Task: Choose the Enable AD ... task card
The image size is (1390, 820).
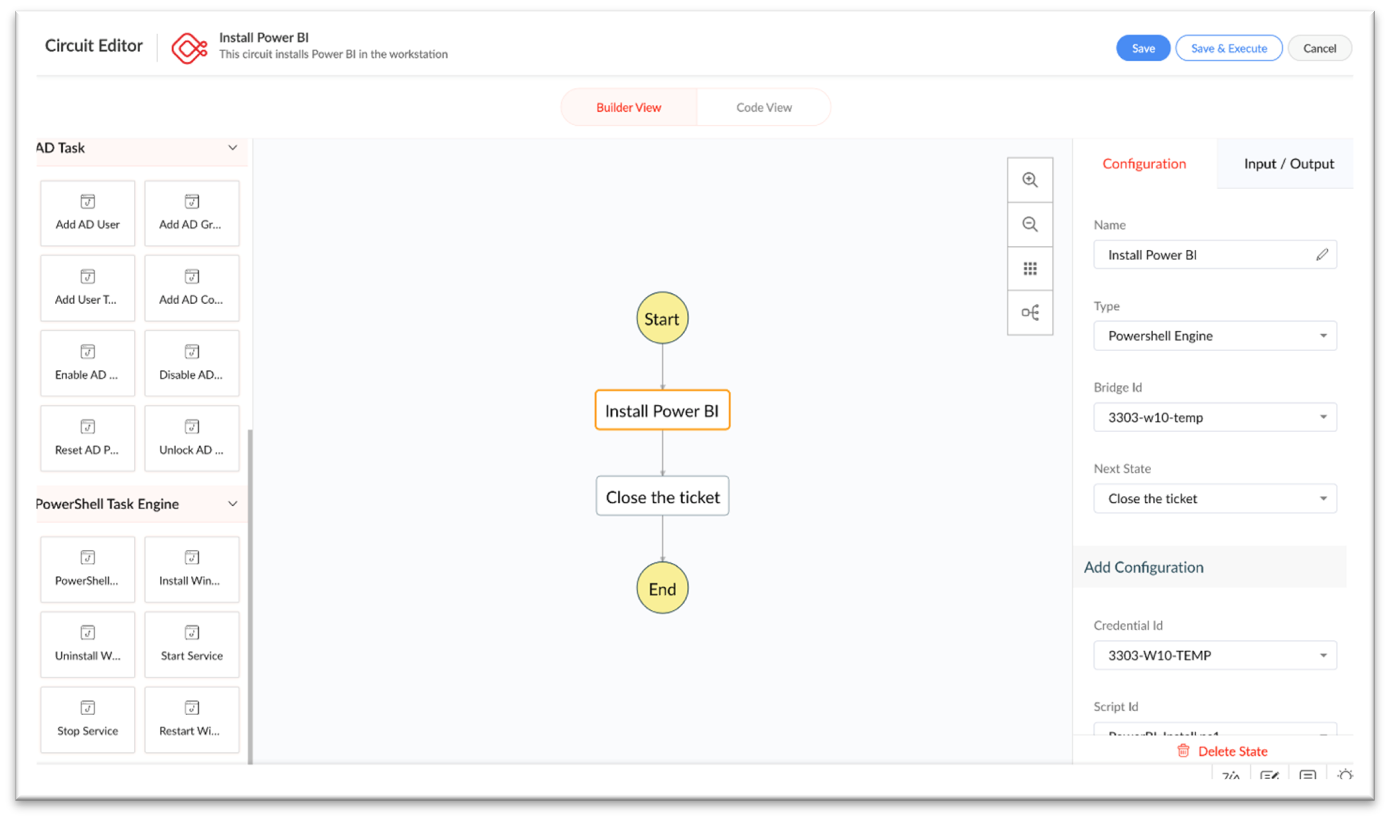Action: (x=88, y=363)
